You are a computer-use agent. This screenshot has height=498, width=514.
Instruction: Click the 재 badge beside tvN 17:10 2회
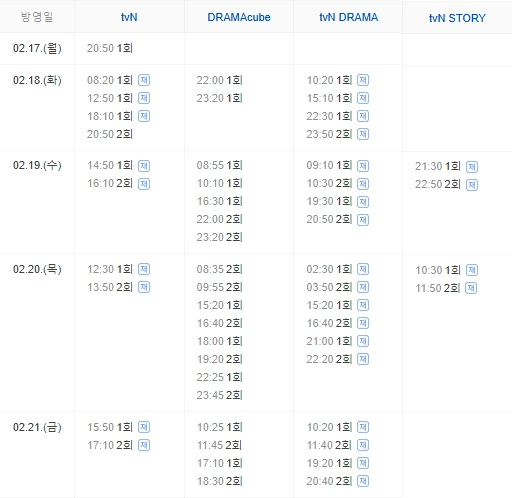[144, 445]
